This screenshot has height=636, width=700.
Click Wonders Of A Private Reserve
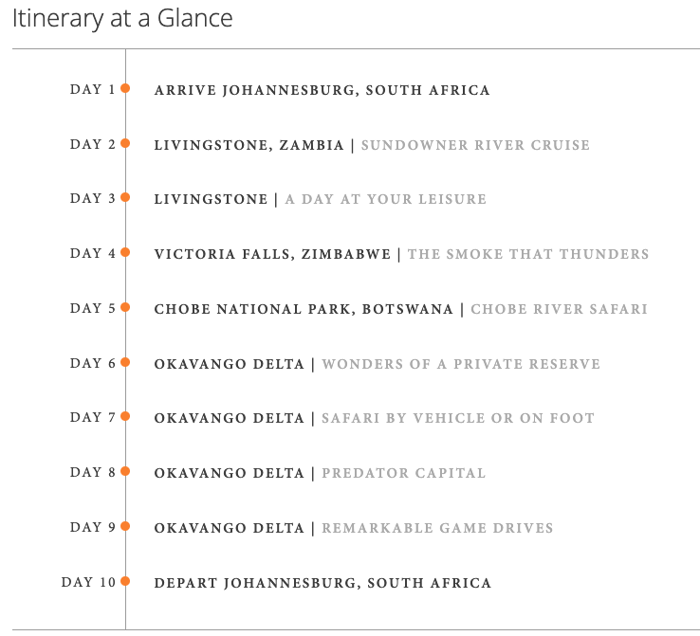click(461, 364)
